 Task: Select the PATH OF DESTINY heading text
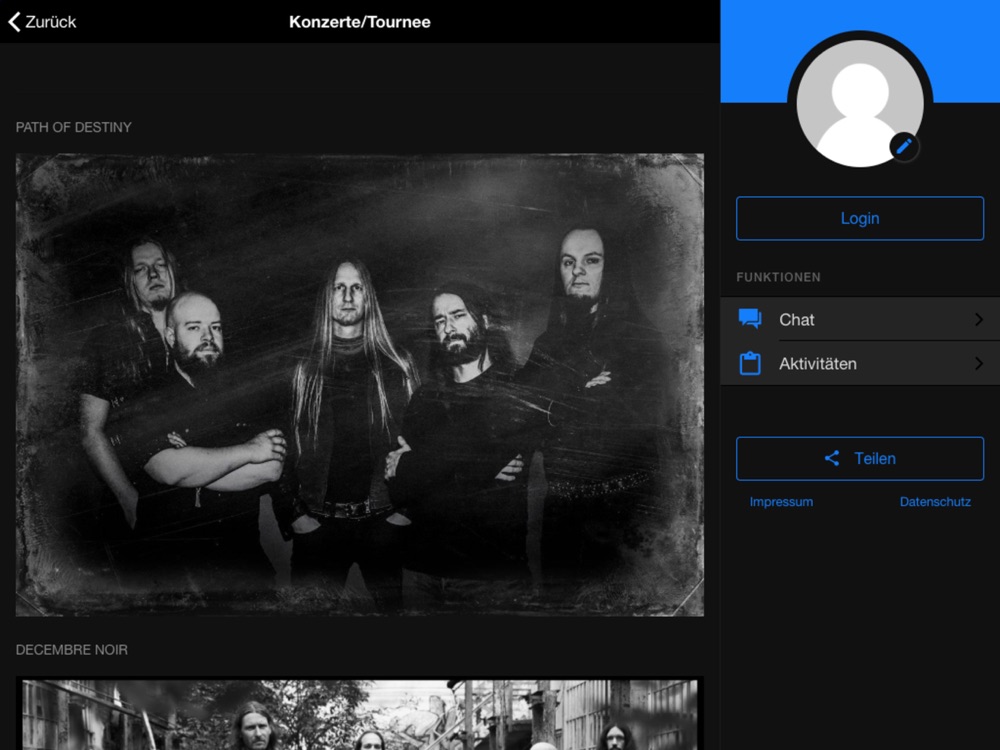[x=73, y=128]
